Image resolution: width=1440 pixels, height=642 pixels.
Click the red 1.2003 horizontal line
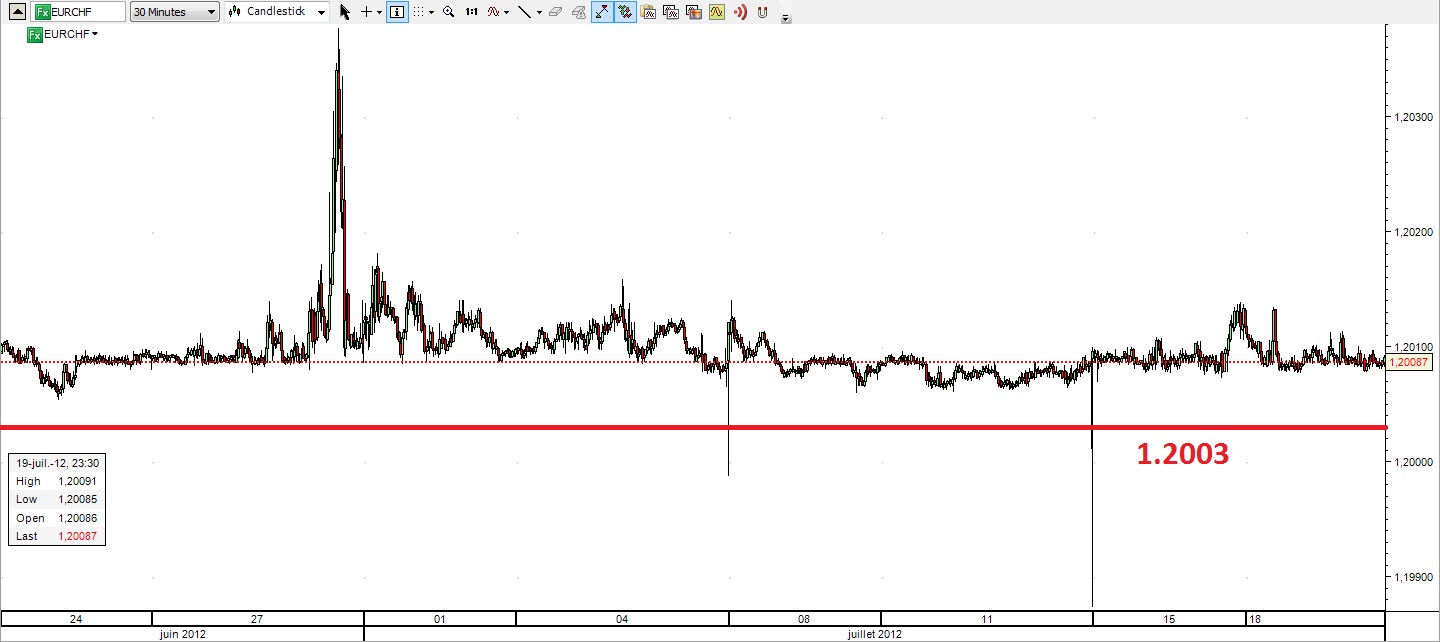click(693, 428)
